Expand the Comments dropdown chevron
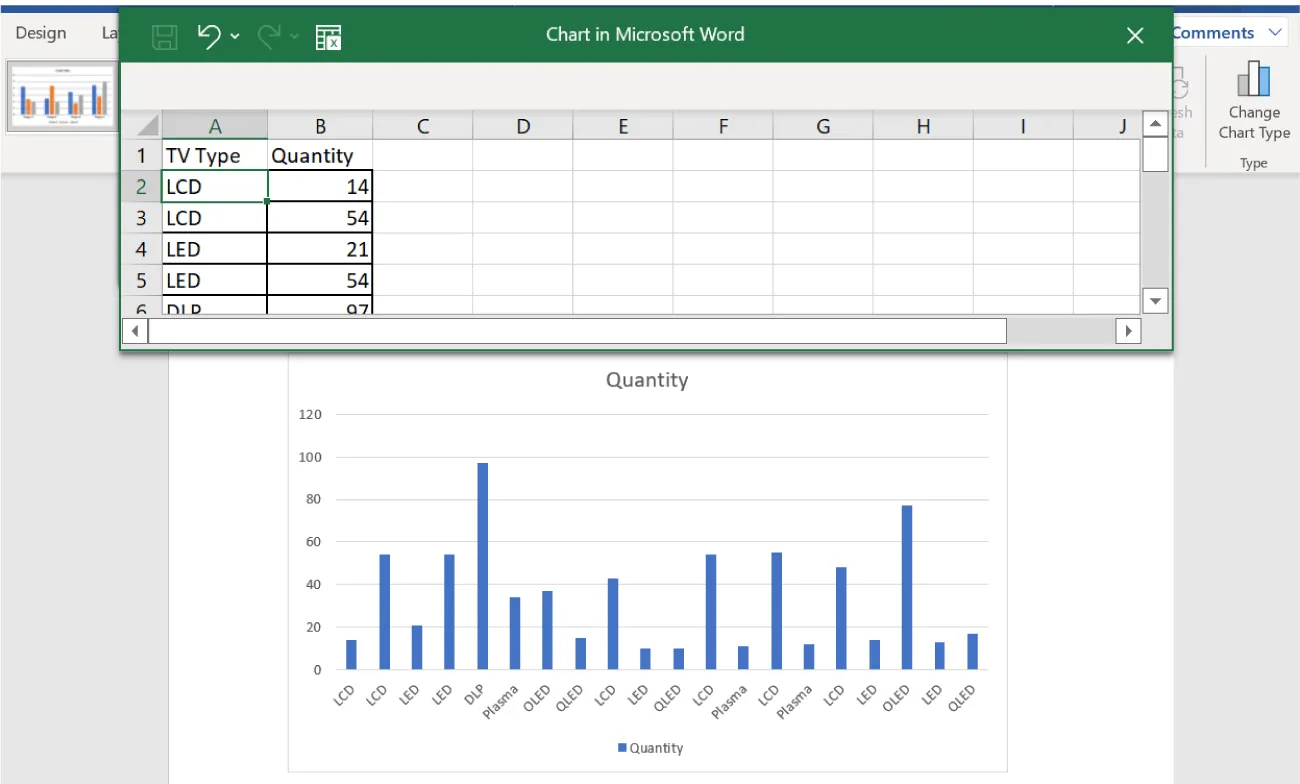This screenshot has width=1300, height=784. [x=1275, y=32]
